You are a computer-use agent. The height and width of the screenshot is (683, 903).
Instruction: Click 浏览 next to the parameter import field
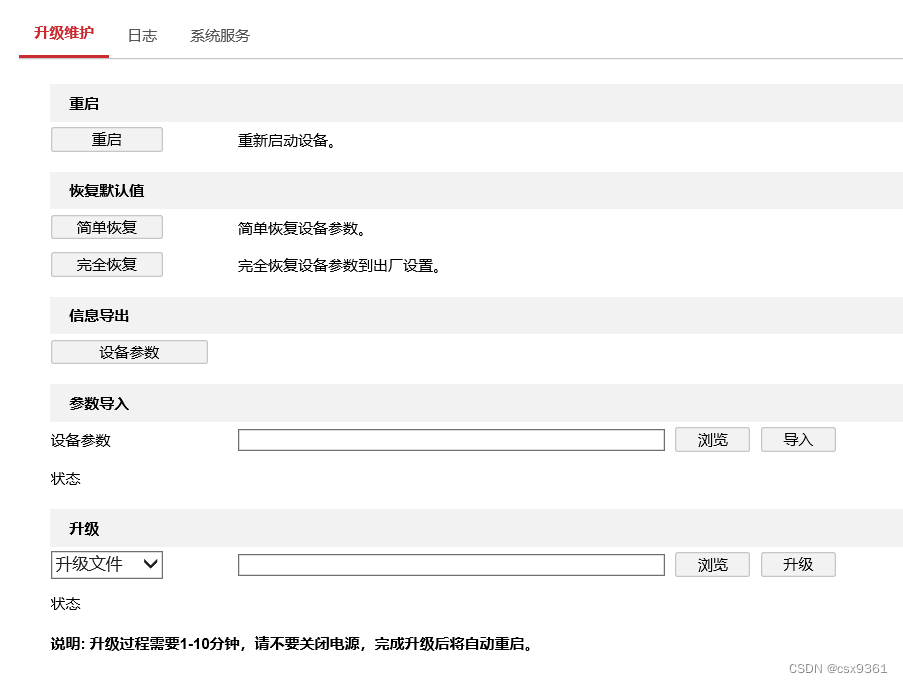pos(712,439)
